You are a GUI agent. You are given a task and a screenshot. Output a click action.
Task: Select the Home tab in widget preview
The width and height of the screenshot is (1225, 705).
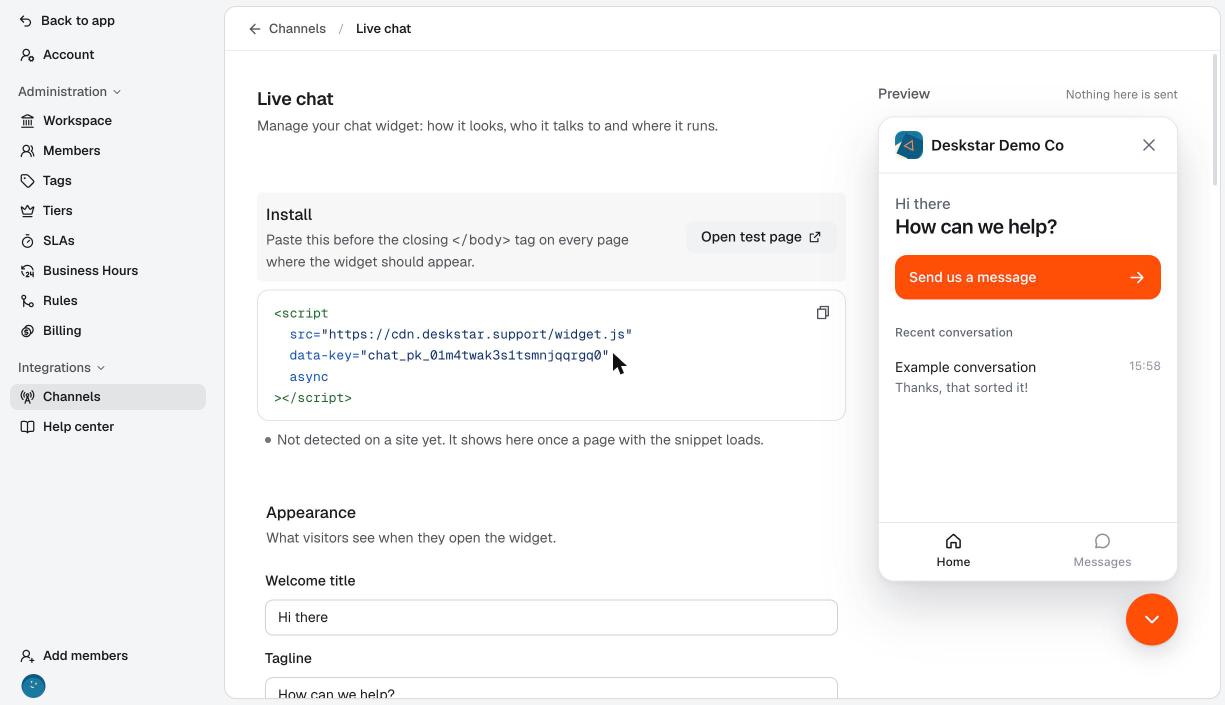pos(953,551)
